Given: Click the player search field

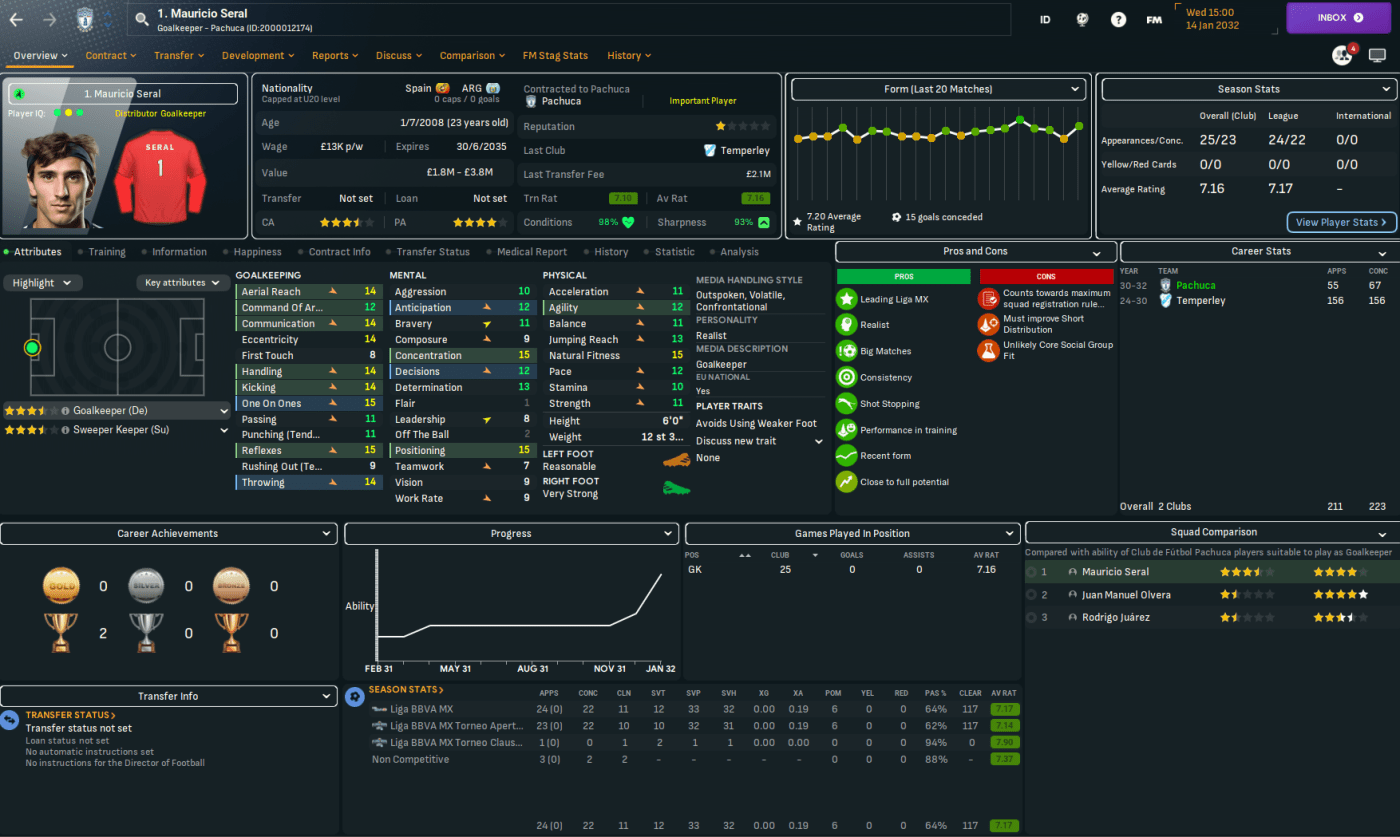Looking at the screenshot, I should click(x=570, y=19).
